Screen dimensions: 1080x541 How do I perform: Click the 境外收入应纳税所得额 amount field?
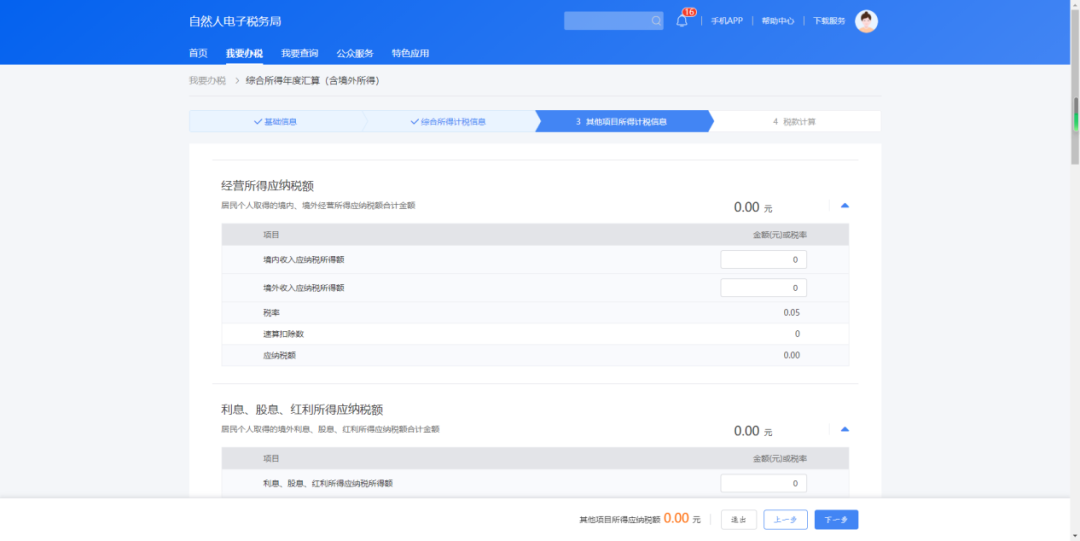(763, 287)
